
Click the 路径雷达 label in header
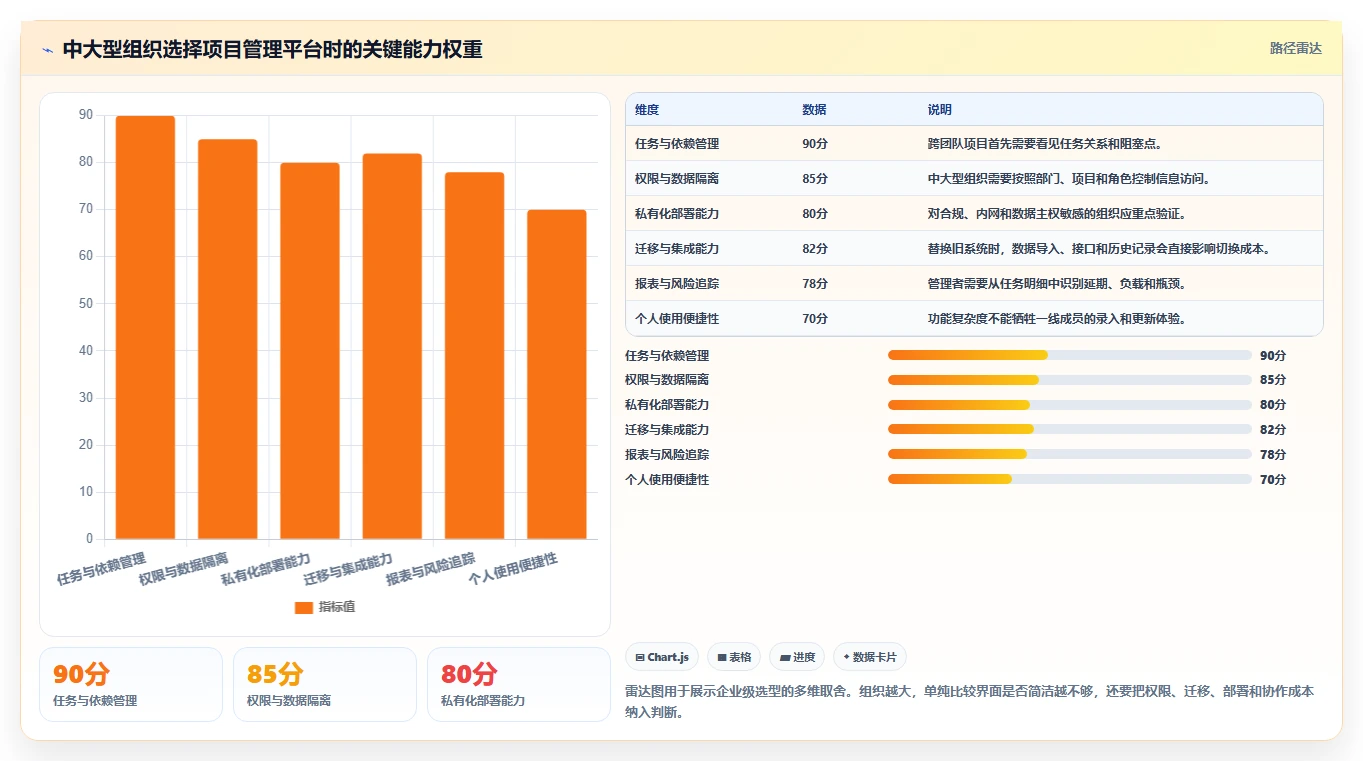(x=1296, y=48)
